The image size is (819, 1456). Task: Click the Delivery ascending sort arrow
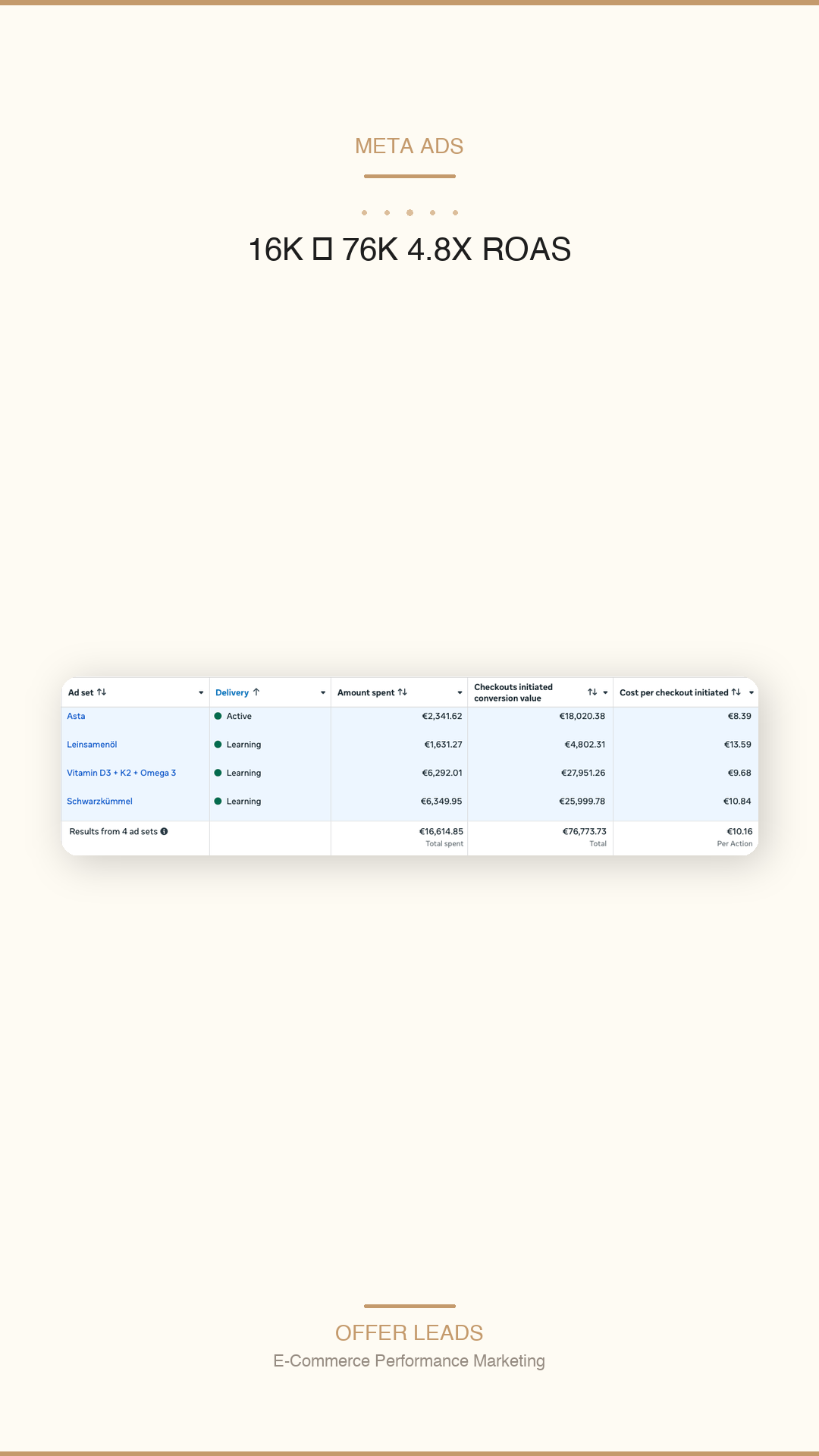pyautogui.click(x=256, y=692)
